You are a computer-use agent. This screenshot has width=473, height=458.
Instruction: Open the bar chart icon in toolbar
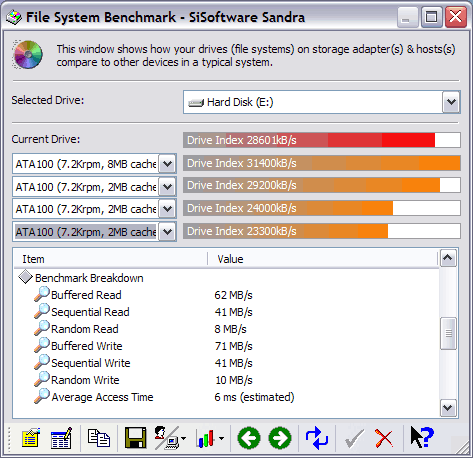click(x=206, y=438)
